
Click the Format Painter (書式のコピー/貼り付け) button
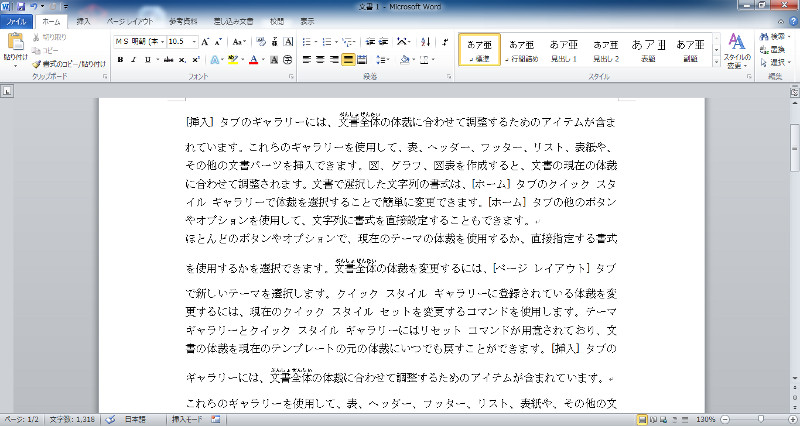point(69,64)
